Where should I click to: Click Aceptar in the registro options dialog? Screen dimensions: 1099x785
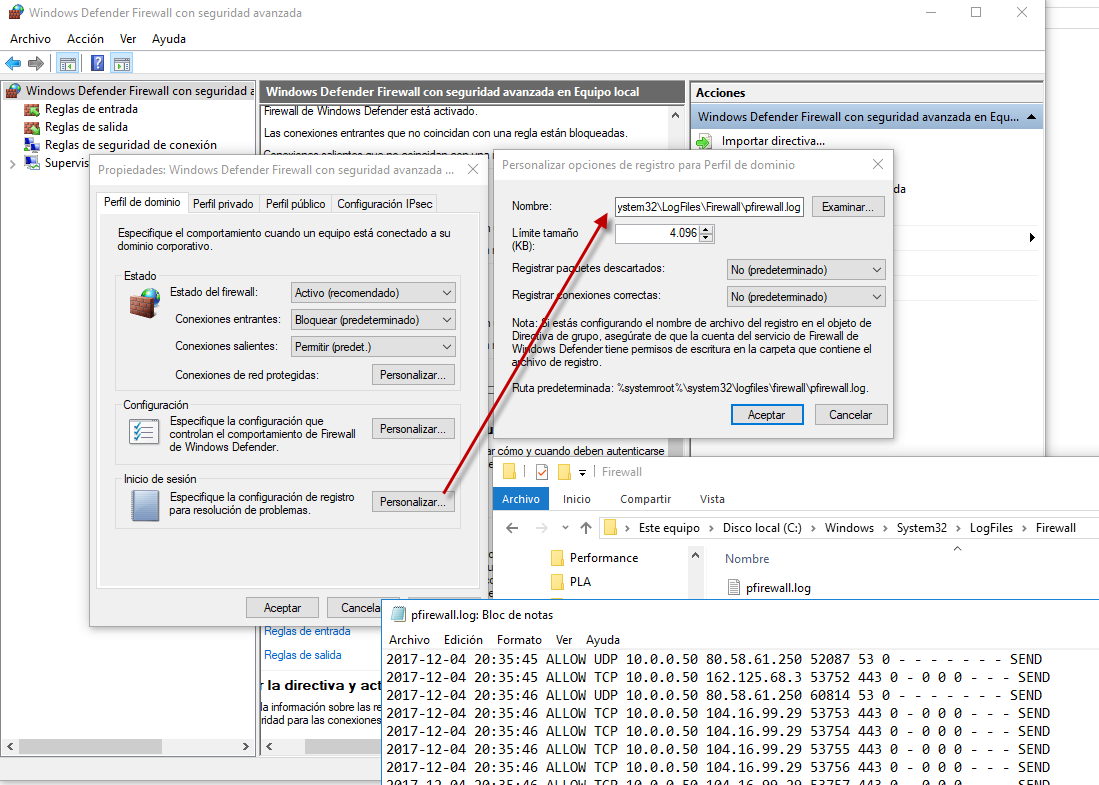[767, 415]
